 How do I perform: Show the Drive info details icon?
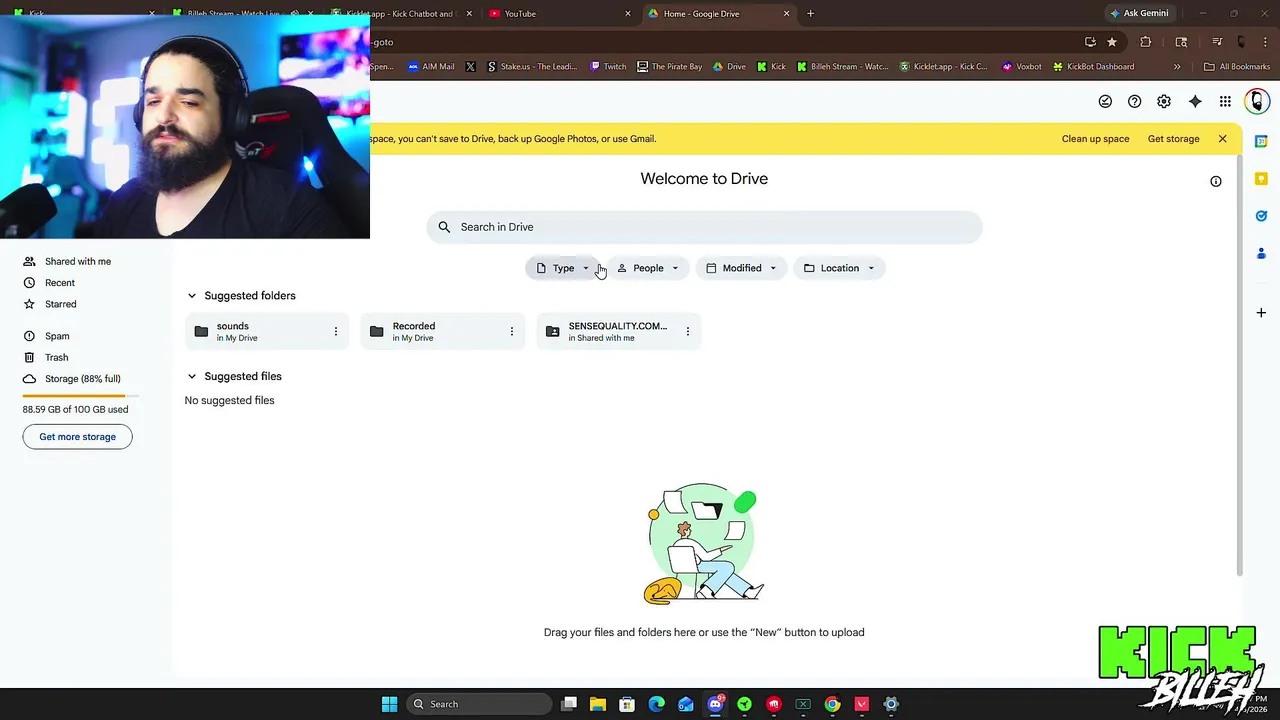tap(1216, 181)
